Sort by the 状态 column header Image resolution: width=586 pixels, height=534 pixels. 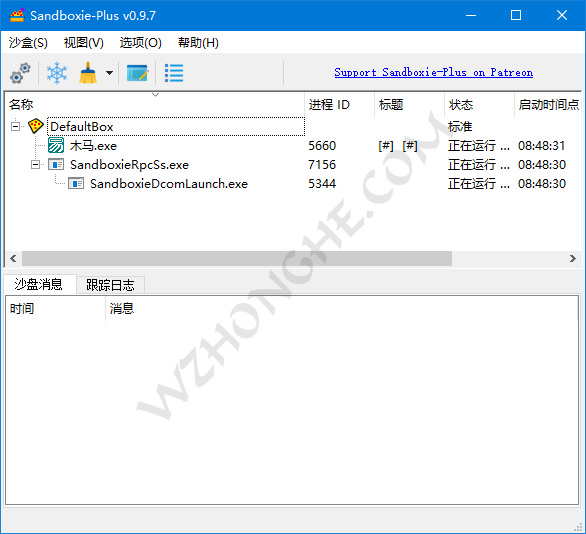pyautogui.click(x=479, y=104)
